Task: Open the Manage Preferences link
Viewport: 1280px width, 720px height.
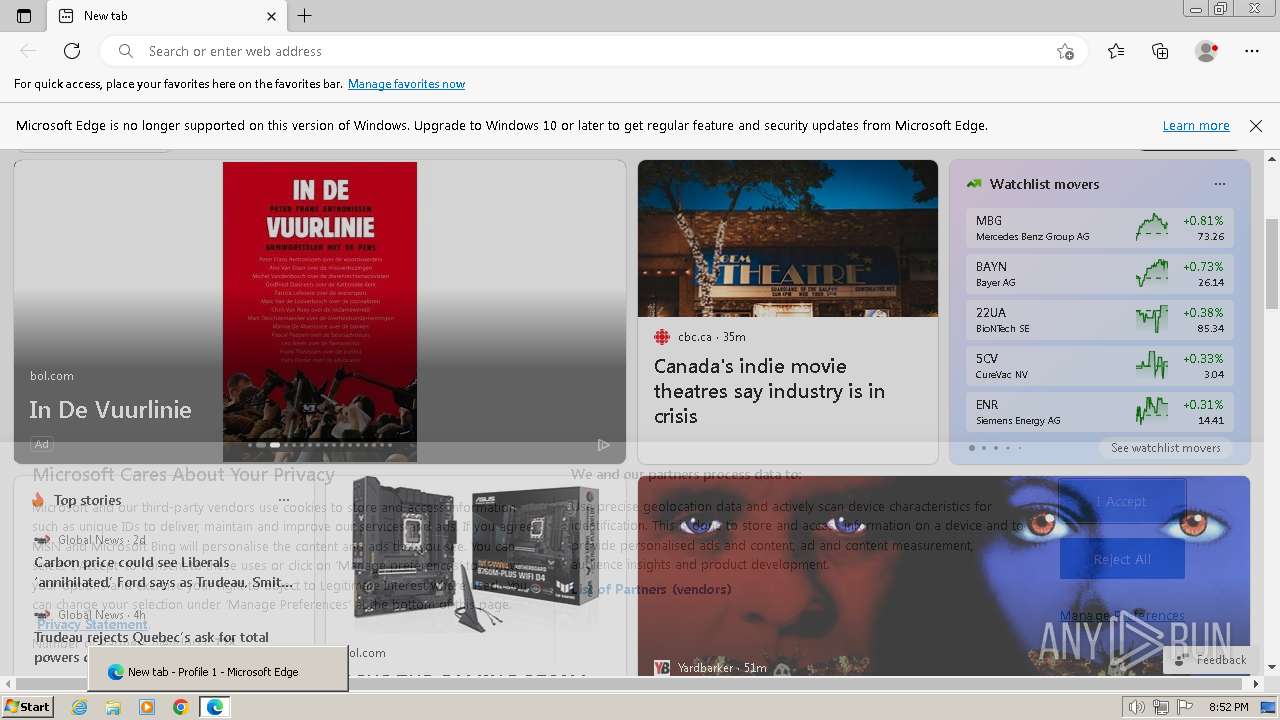Action: tap(1122, 616)
